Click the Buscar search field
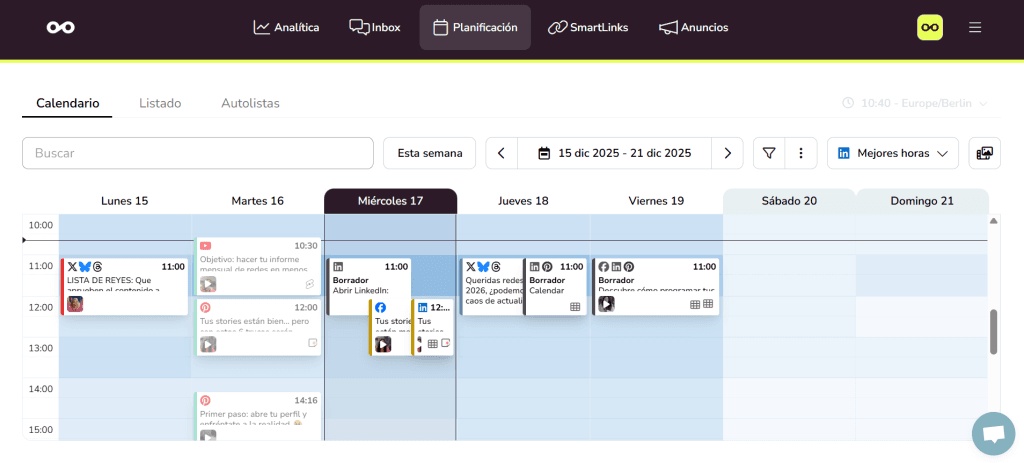The width and height of the screenshot is (1024, 463). [197, 153]
